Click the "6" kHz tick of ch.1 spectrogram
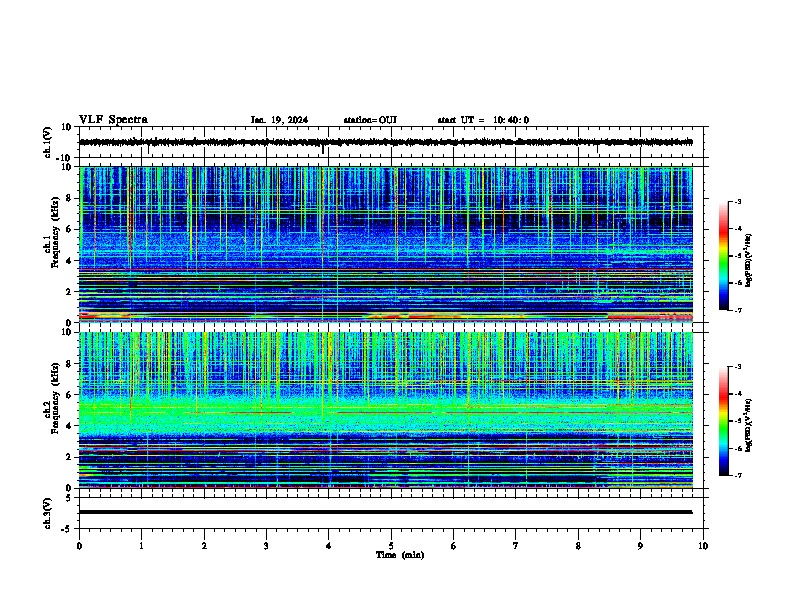 click(70, 229)
